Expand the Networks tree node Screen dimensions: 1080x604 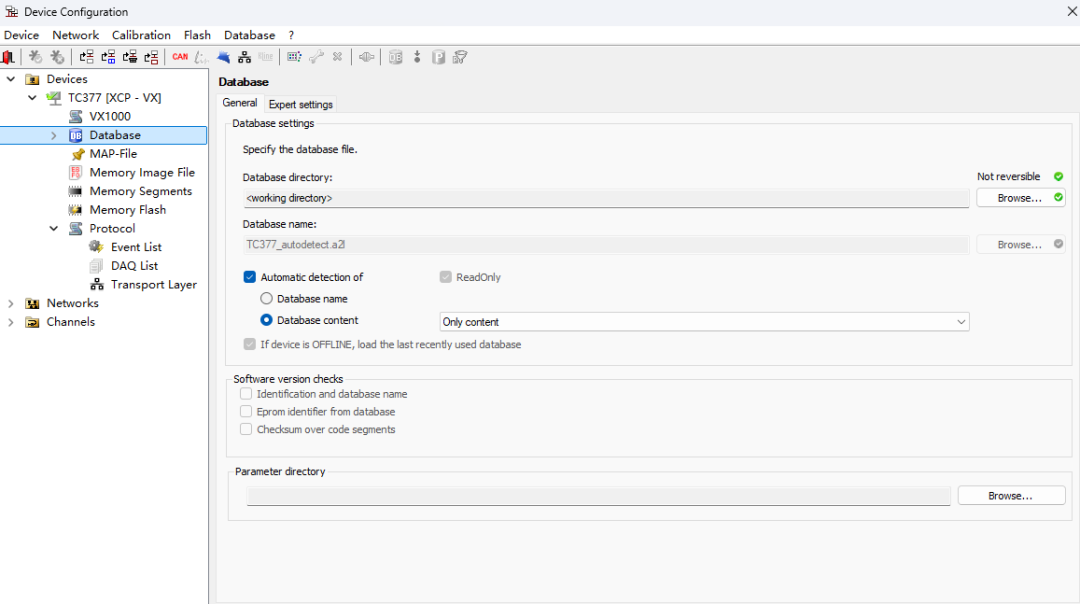click(x=11, y=304)
